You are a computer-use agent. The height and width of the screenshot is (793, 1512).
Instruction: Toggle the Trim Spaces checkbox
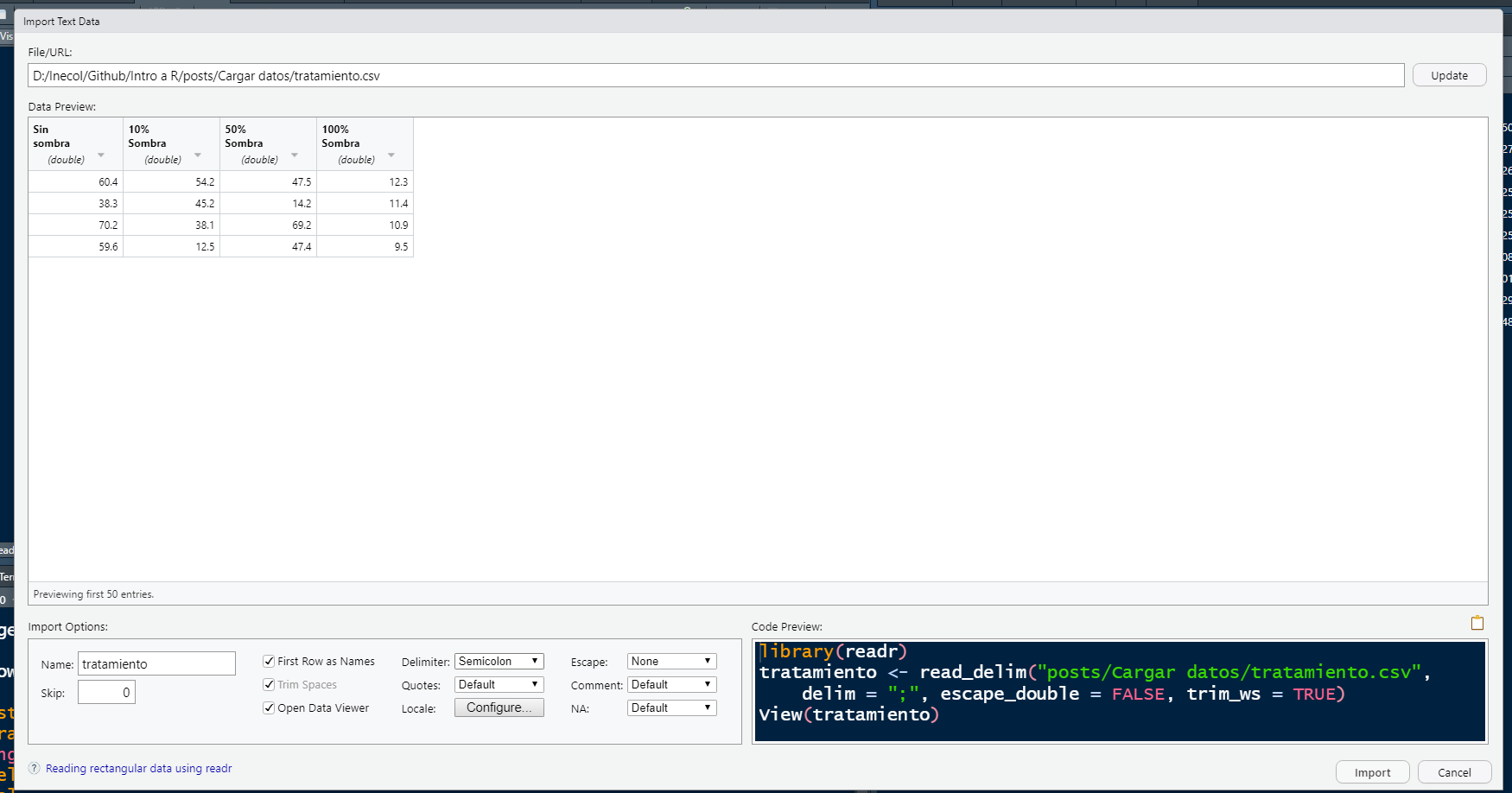pyautogui.click(x=269, y=684)
